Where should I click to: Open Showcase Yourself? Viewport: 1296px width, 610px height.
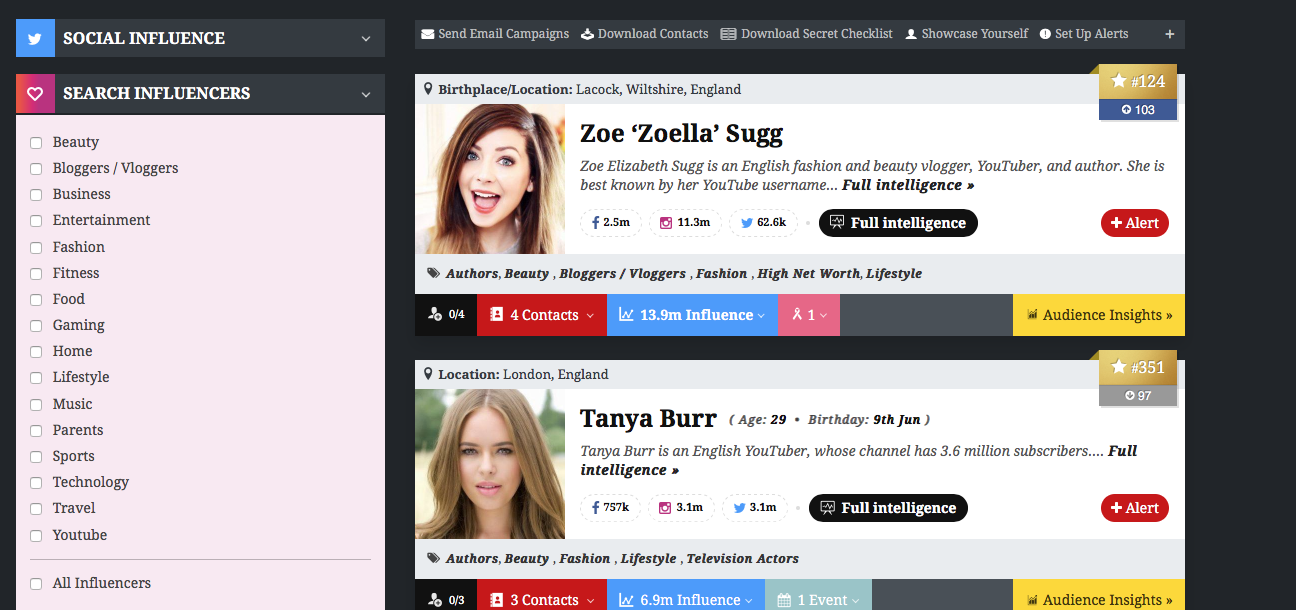pyautogui.click(x=966, y=34)
